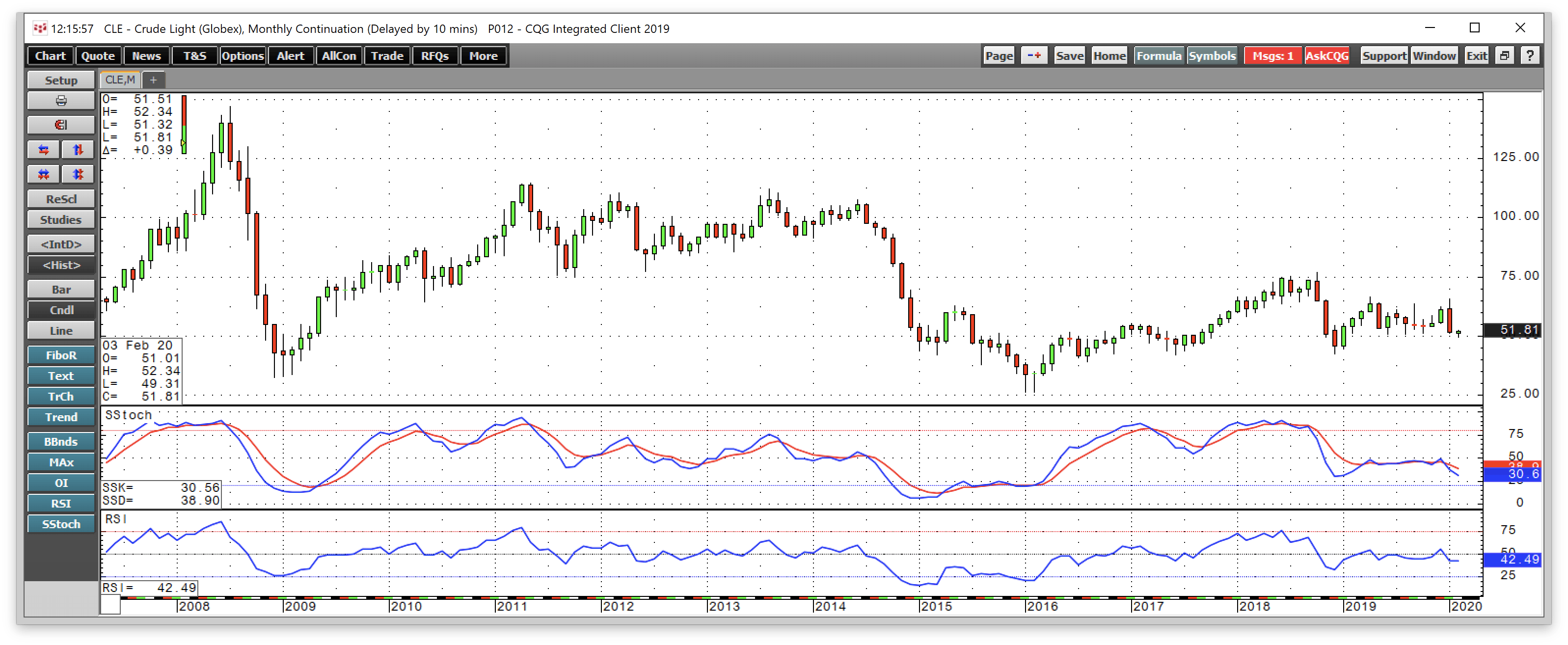Click the red-green daily range bar

pos(184,124)
